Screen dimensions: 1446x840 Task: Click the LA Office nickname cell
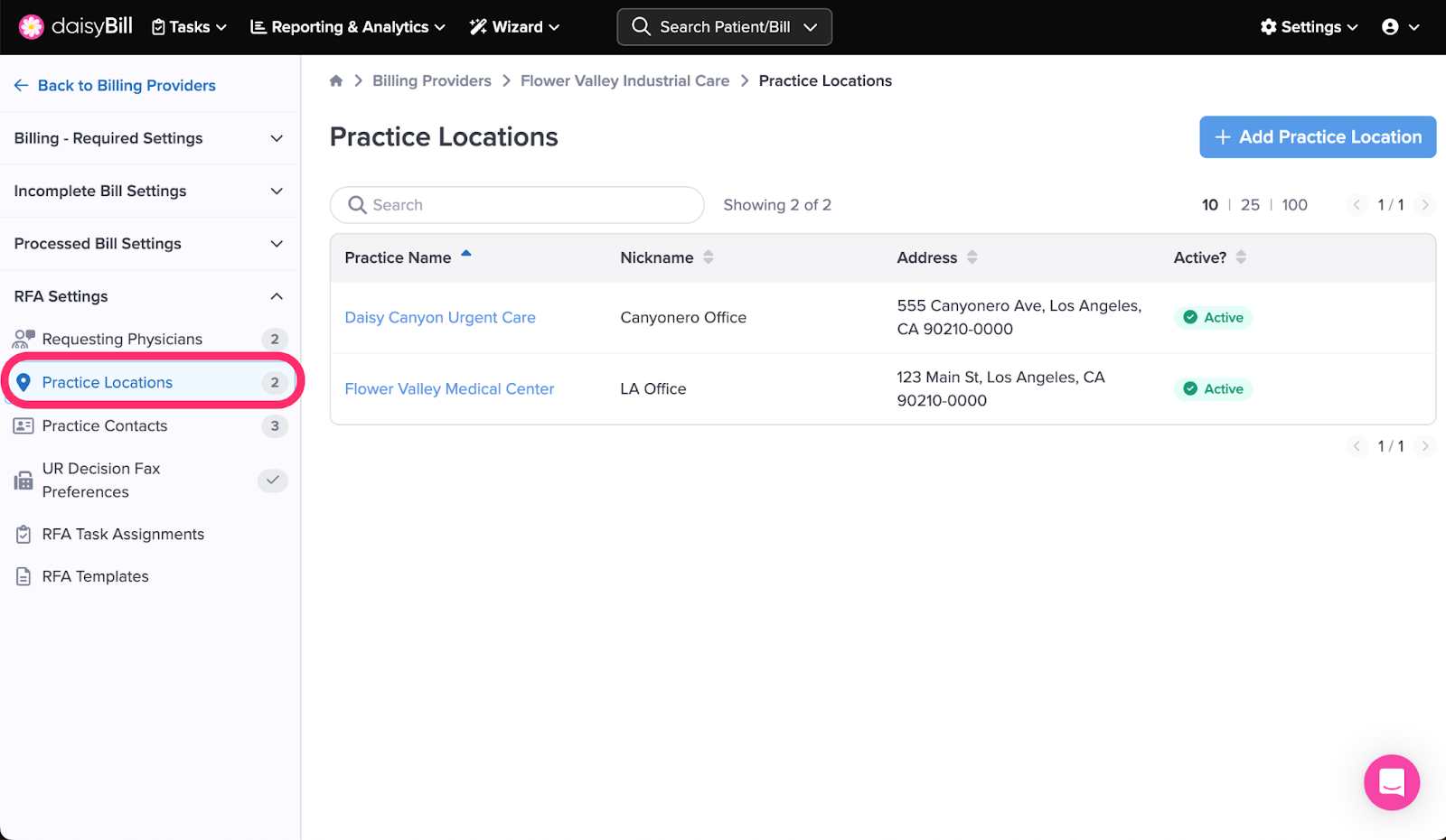[x=653, y=388]
